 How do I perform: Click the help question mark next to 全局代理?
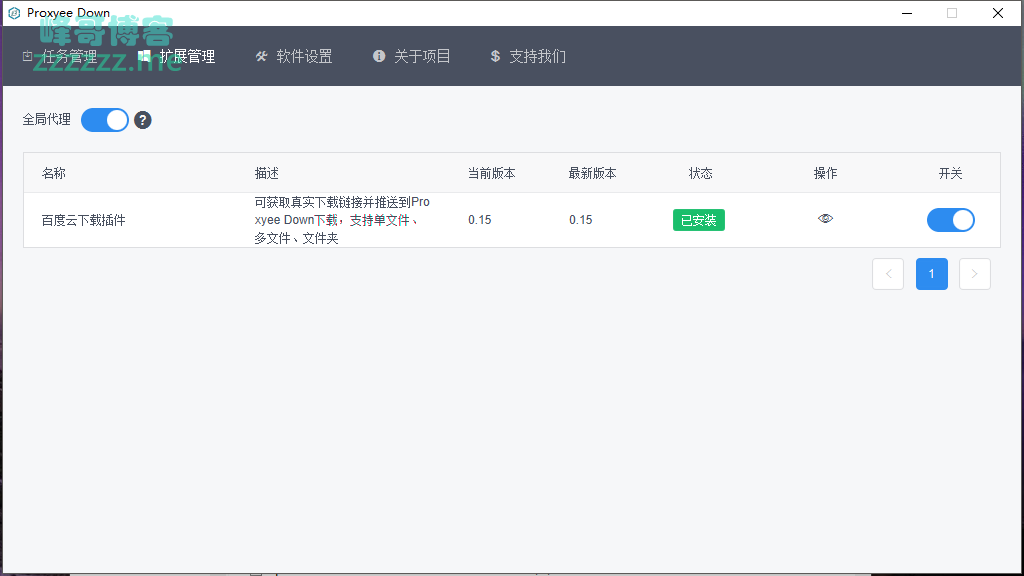(x=143, y=120)
